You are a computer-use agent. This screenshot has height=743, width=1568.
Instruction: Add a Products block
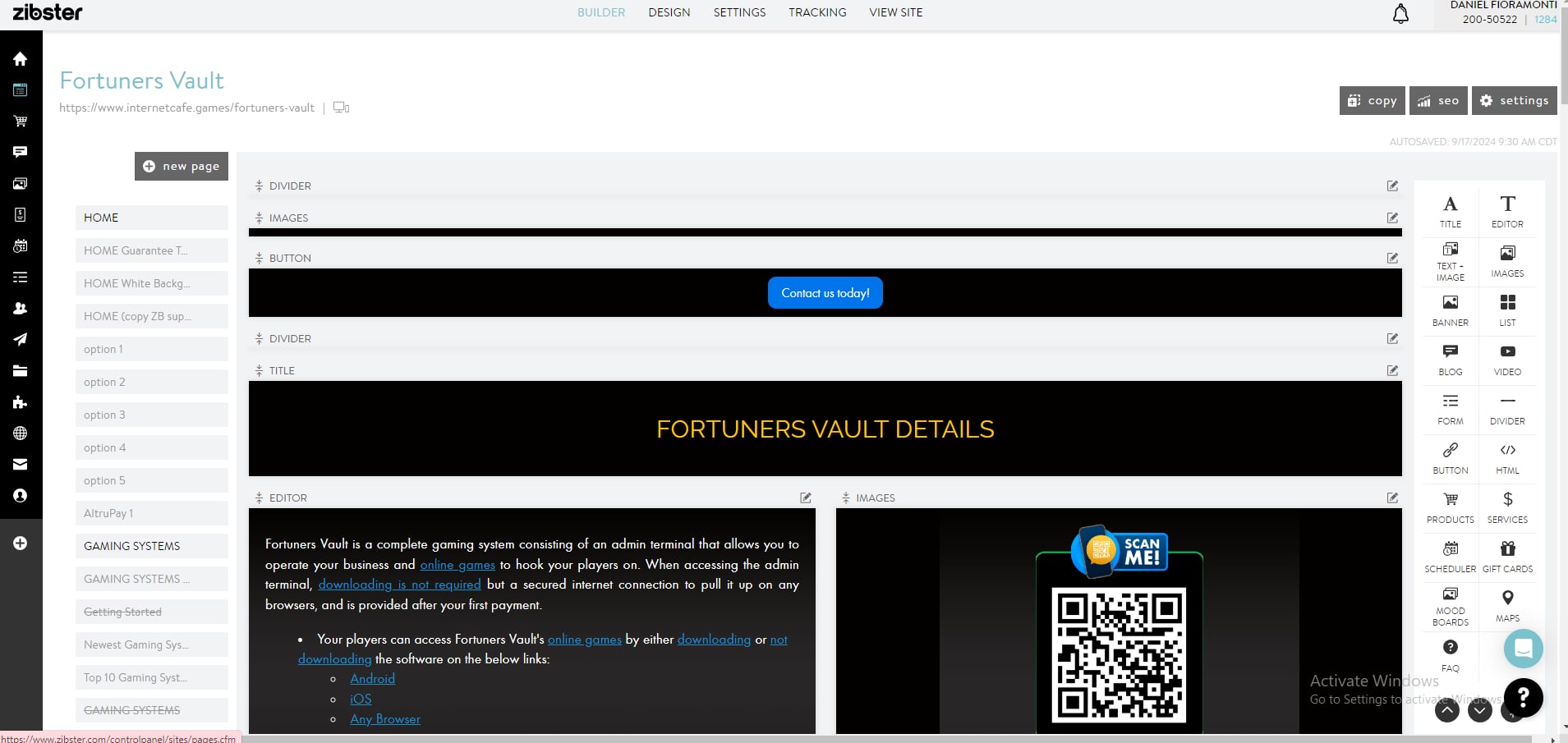coord(1451,507)
